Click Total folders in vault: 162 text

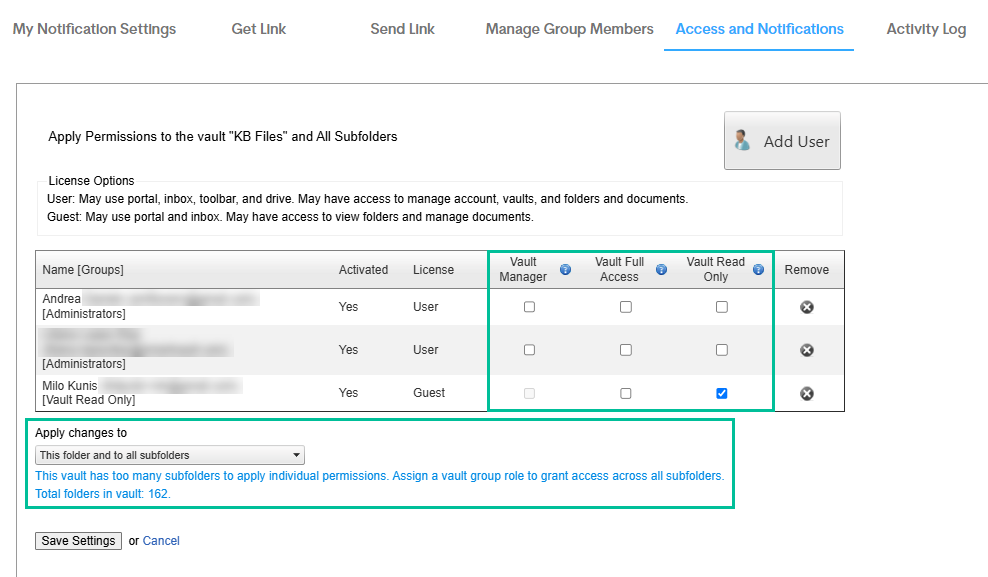coord(103,494)
